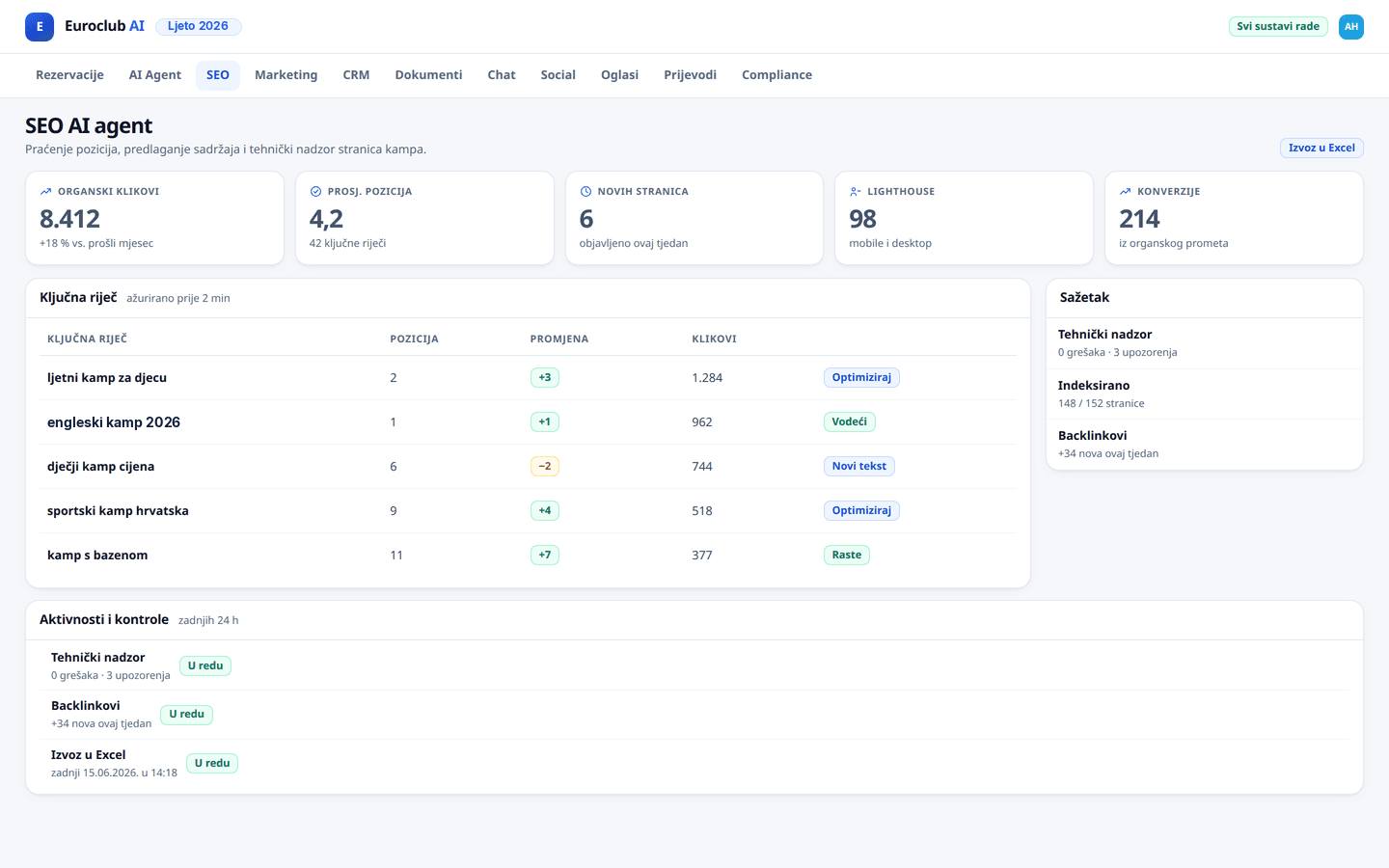Click the Raste tag for kamp s bazenom
The image size is (1389, 868).
(847, 555)
